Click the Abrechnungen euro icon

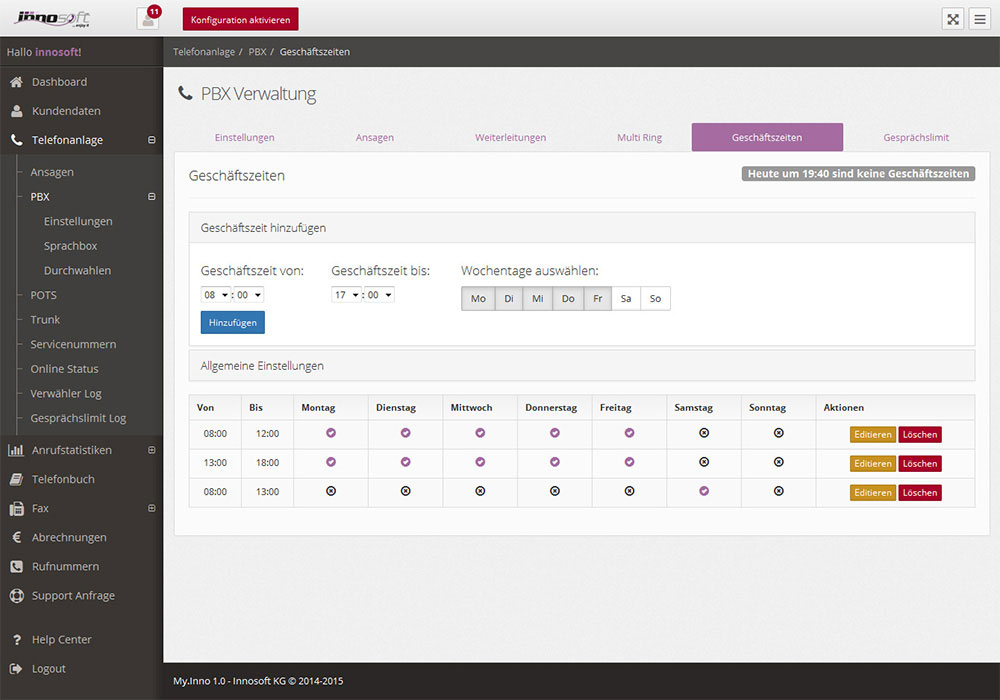pos(17,537)
